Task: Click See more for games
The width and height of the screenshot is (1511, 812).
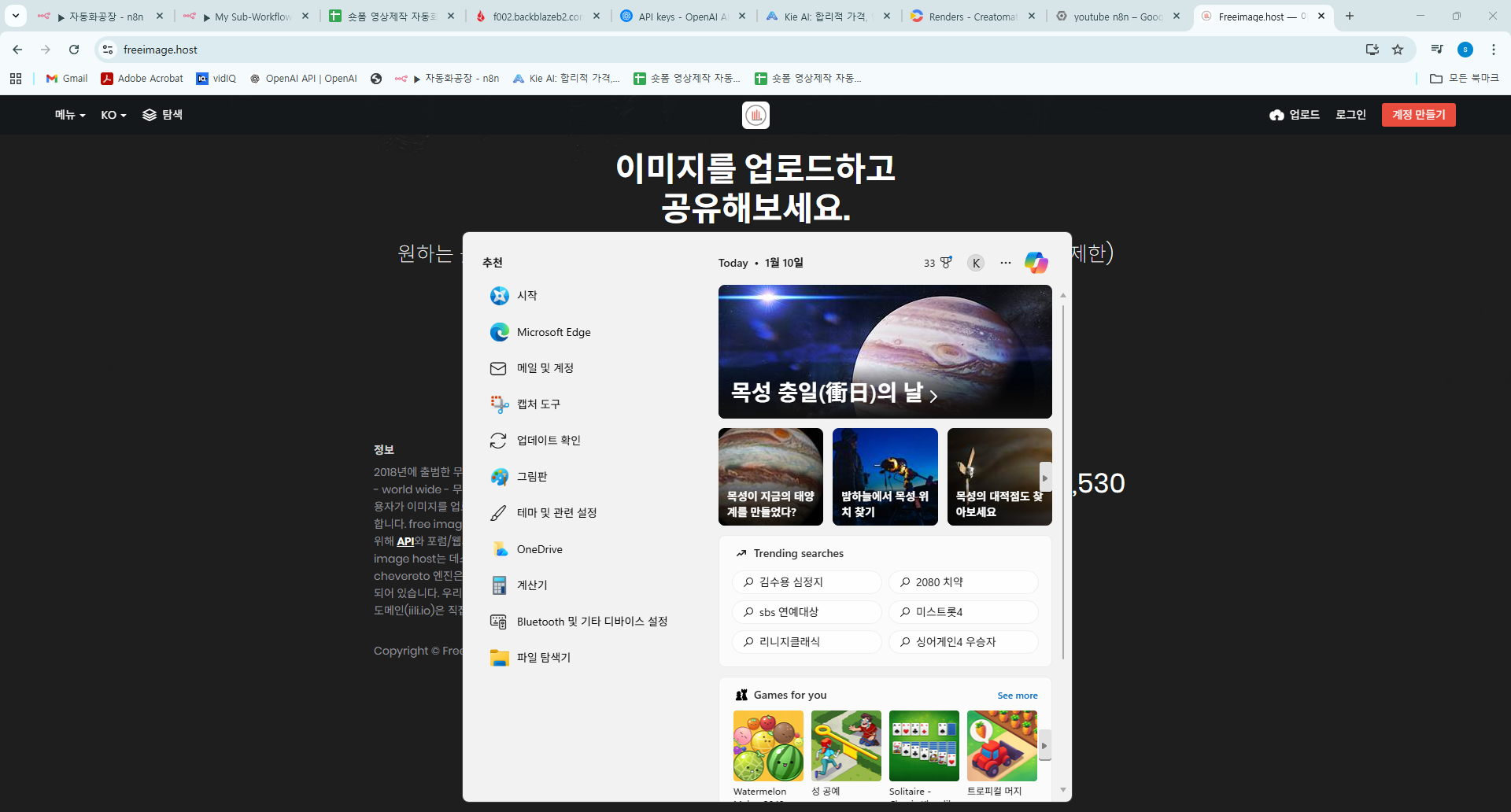Action: click(x=1018, y=696)
